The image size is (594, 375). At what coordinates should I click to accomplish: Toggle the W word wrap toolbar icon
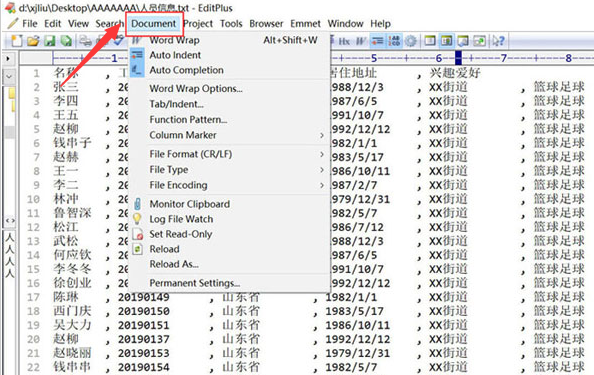click(x=360, y=41)
